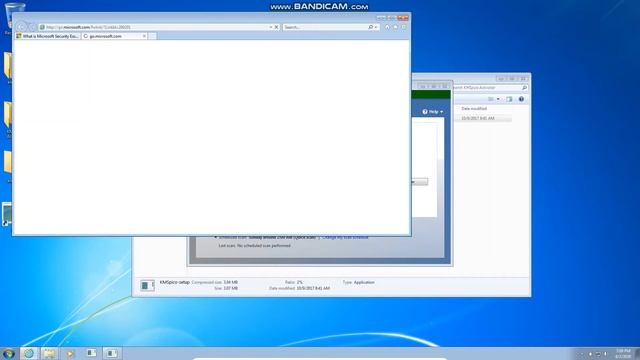Open the IE Favorites star icon
The image size is (640, 360).
pos(396,27)
